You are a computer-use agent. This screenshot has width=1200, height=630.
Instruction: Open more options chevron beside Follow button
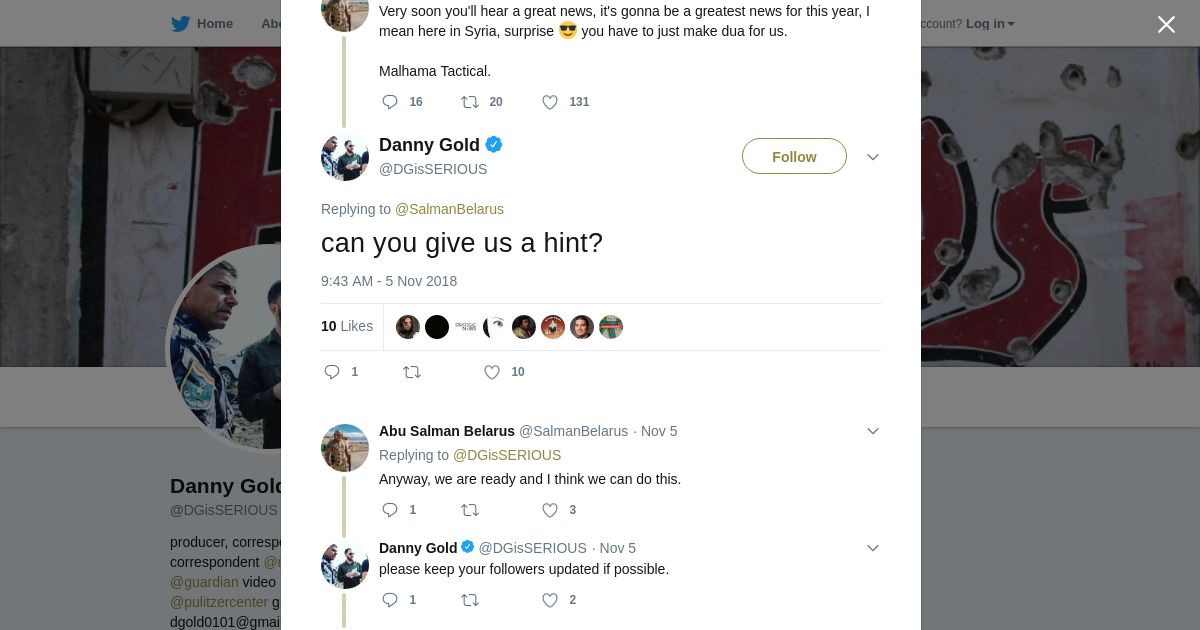pos(872,157)
